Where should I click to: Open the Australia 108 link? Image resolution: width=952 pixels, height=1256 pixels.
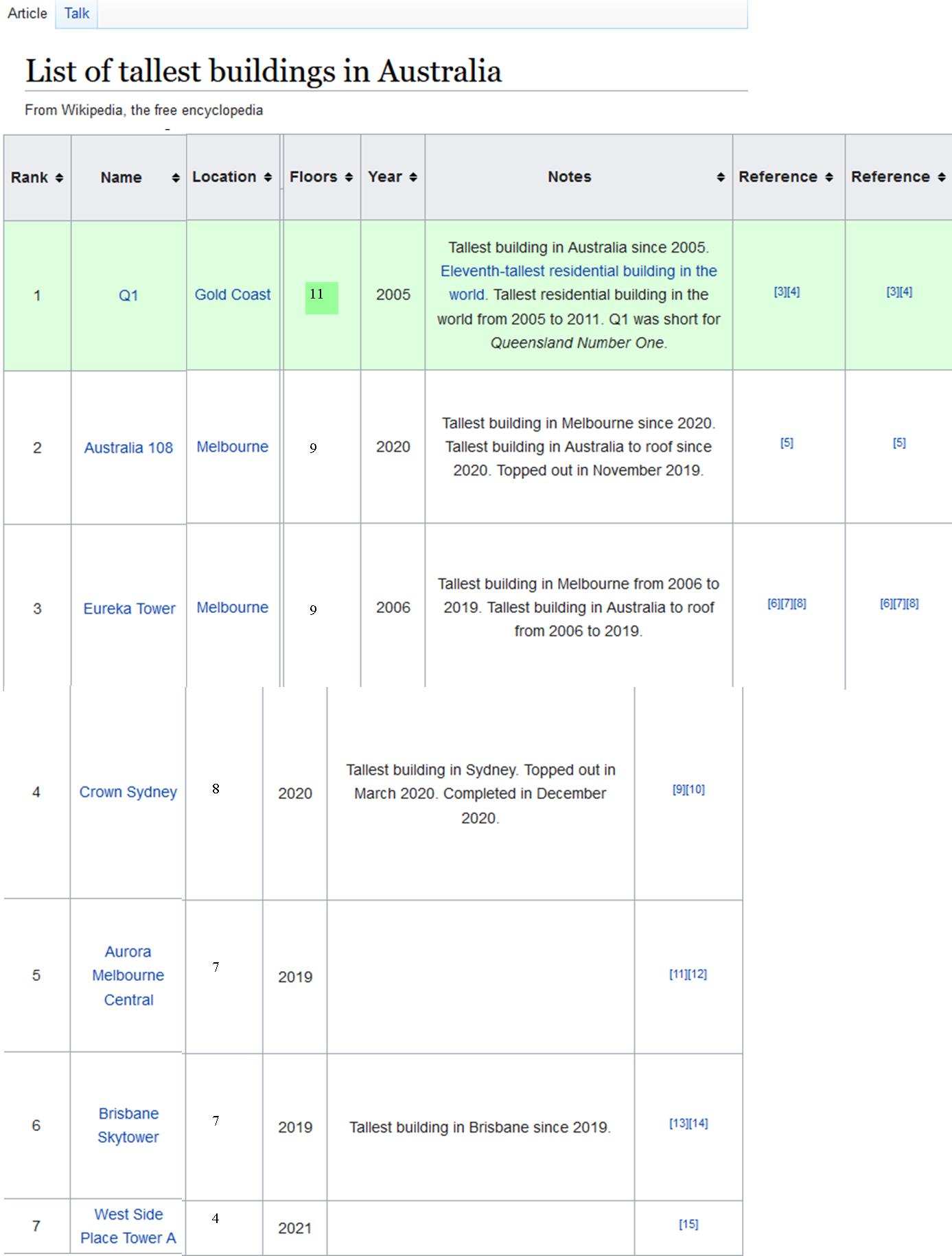point(128,447)
